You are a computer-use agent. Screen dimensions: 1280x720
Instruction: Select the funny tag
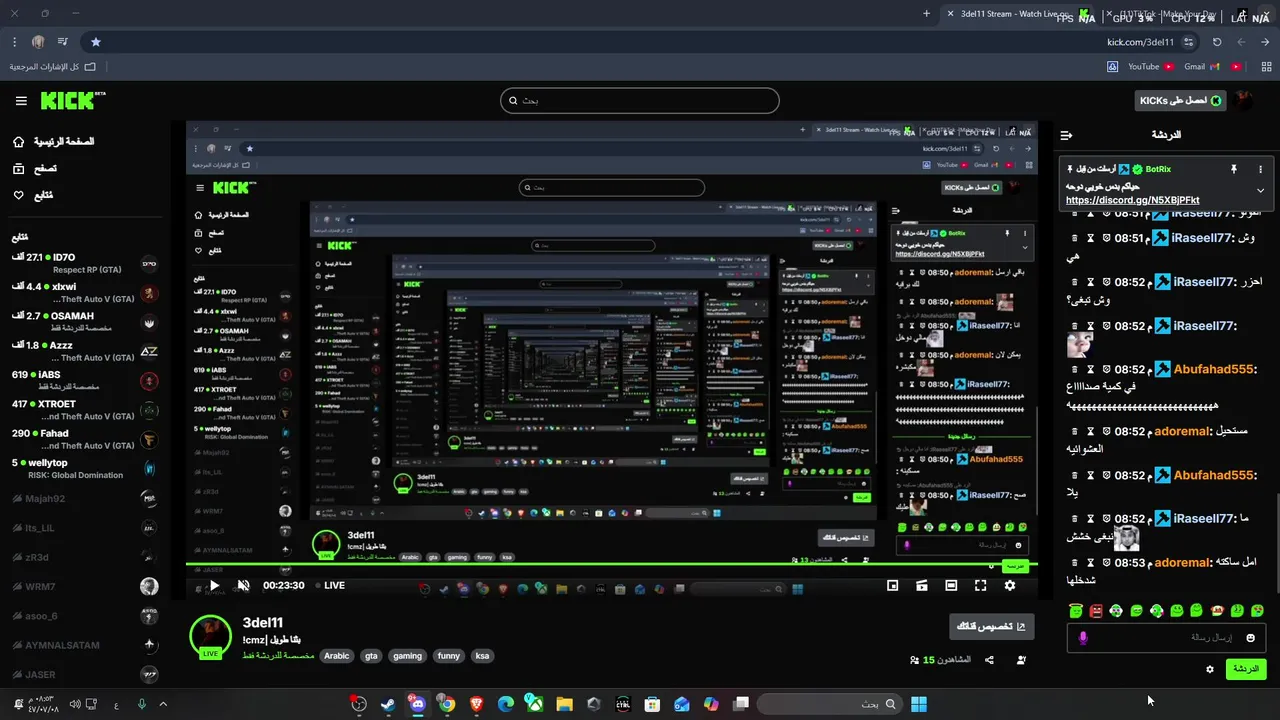coord(449,656)
